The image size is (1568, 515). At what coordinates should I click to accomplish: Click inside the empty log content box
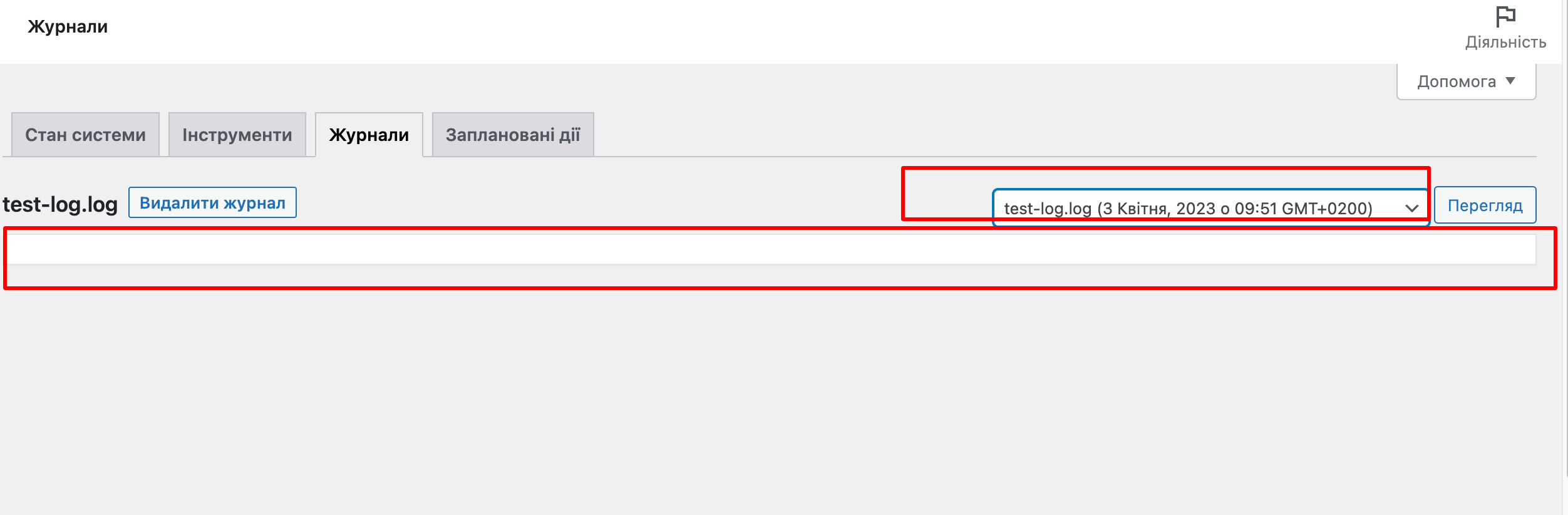(x=771, y=249)
